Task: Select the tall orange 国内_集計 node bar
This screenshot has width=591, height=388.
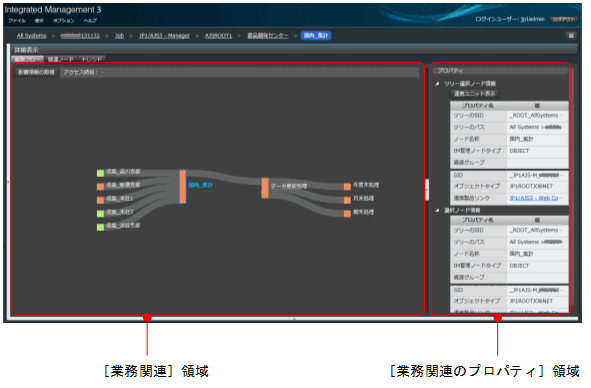Action: (x=183, y=187)
